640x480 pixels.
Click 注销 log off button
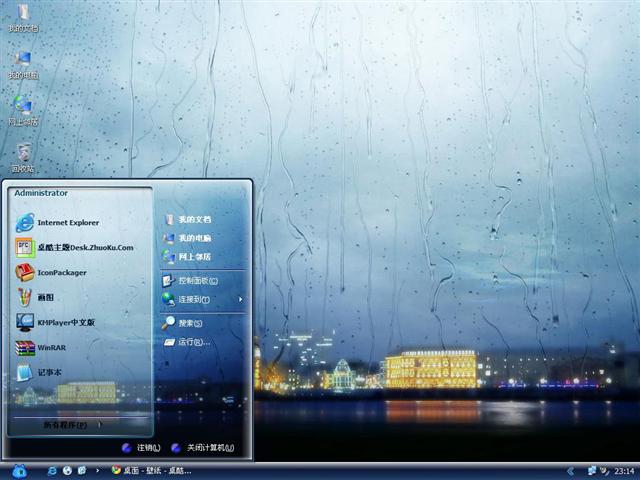click(x=141, y=448)
